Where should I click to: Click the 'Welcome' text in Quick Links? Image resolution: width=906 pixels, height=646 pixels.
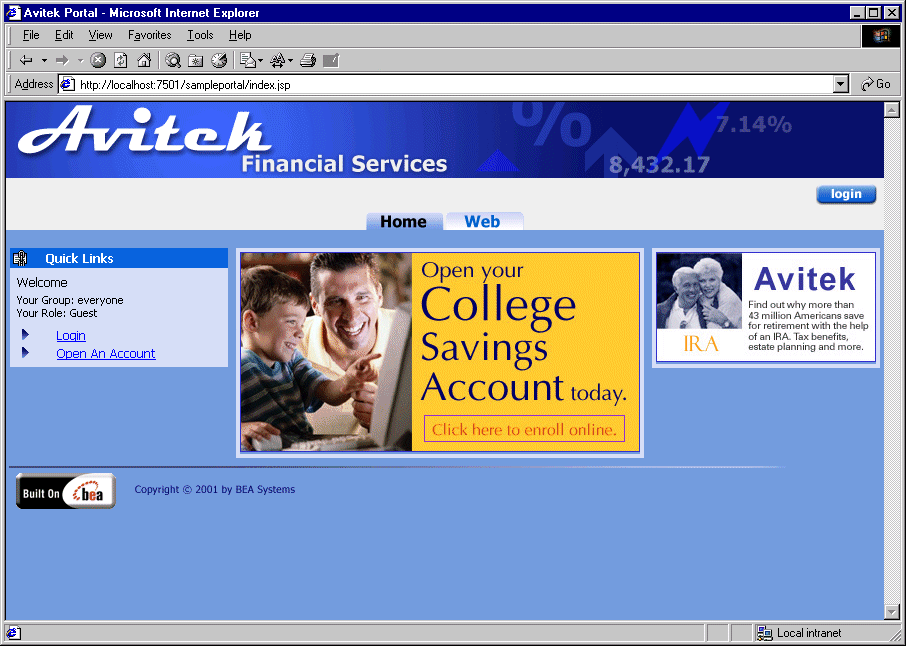42,283
